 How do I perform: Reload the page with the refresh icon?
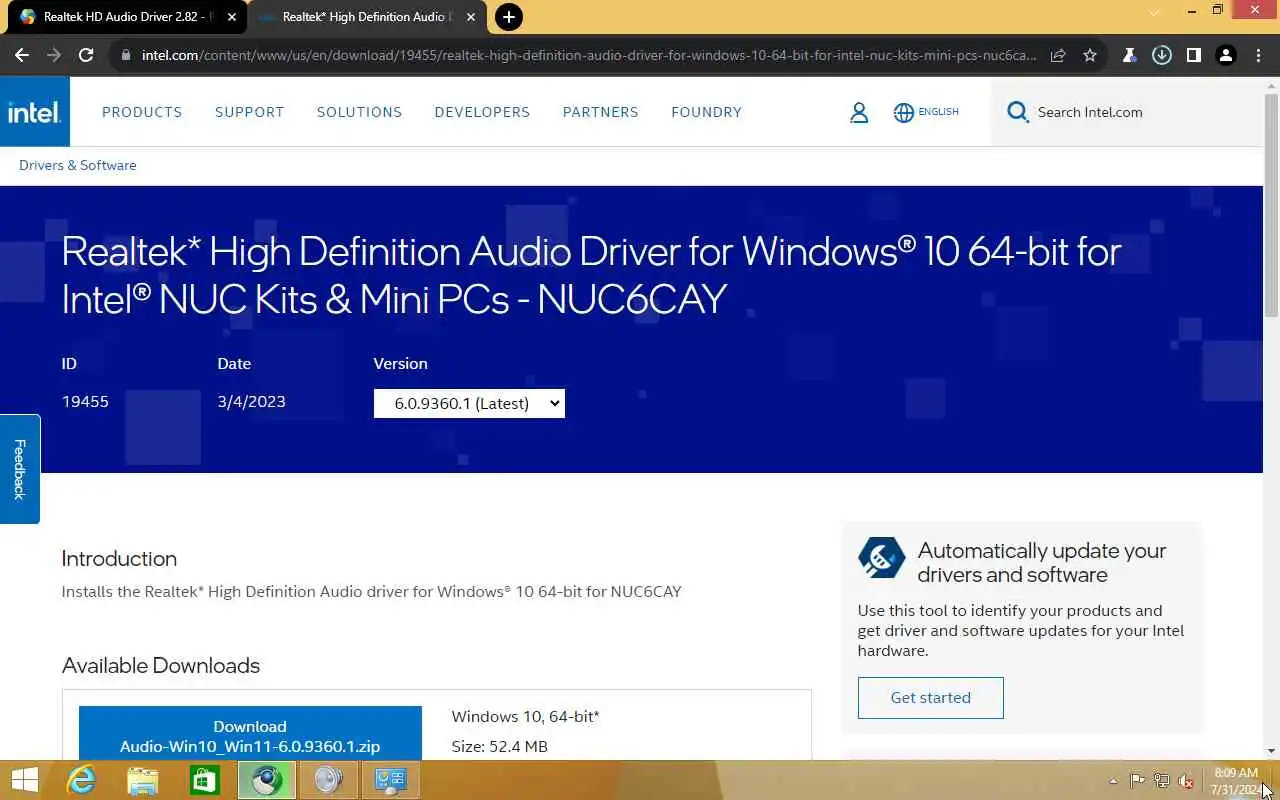point(86,56)
